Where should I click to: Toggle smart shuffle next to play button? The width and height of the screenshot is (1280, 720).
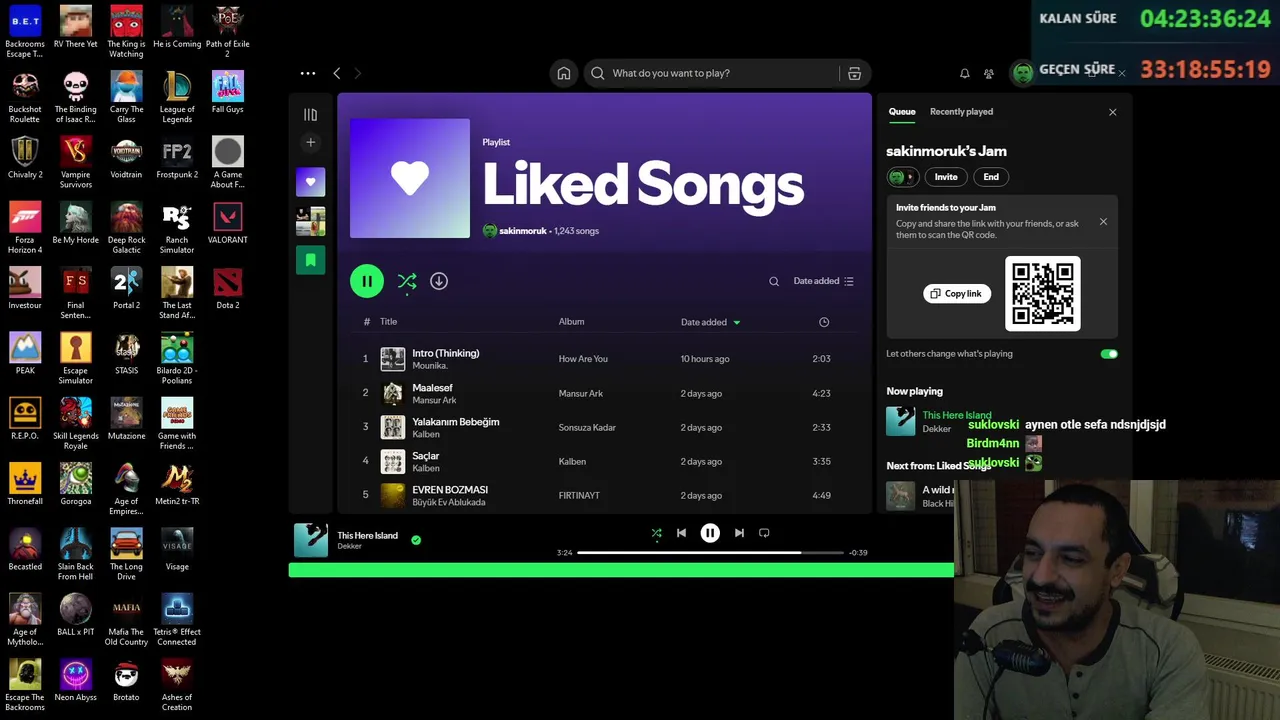coord(407,282)
